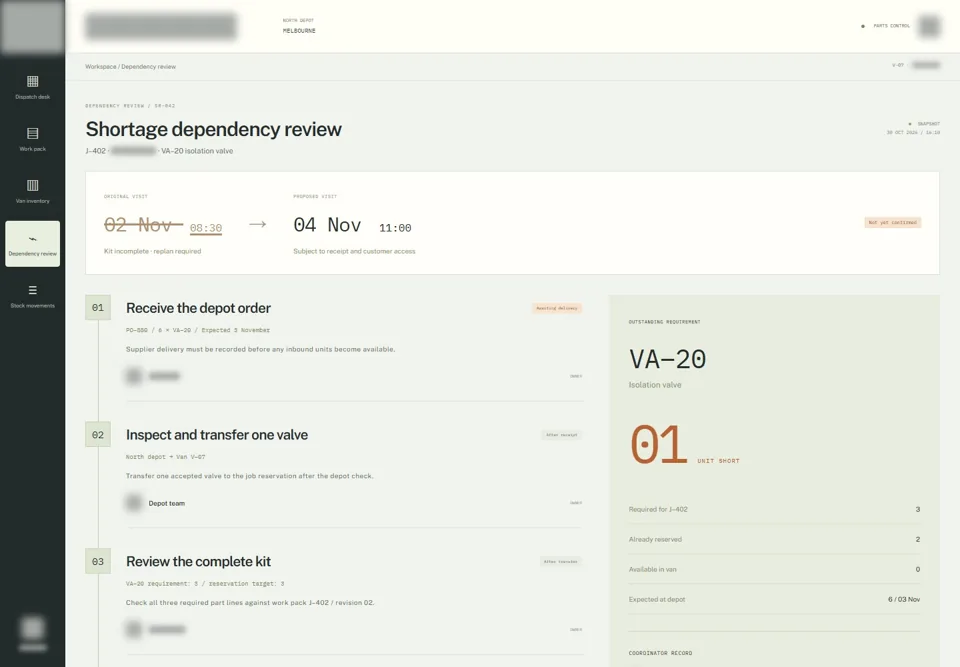This screenshot has height=667, width=960.
Task: Click the 'Shortage dependency review' page title
Action: (214, 129)
